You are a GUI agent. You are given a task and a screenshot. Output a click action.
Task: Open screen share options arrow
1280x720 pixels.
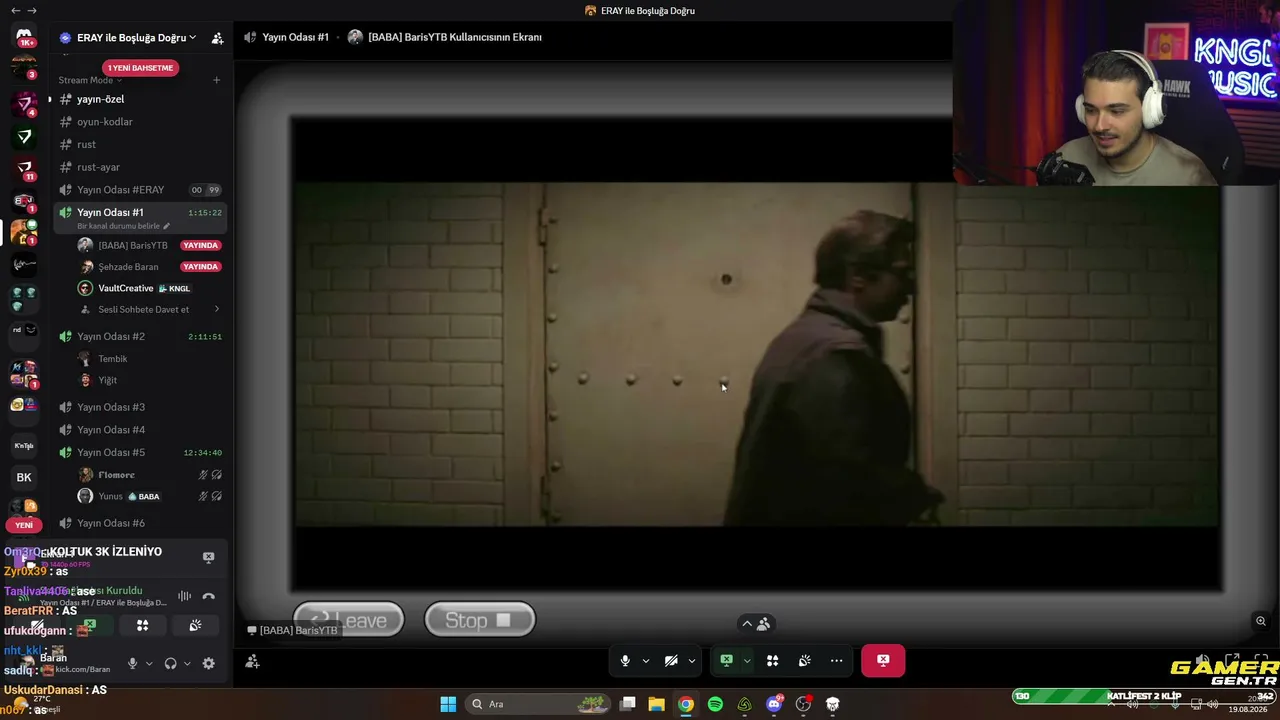746,660
